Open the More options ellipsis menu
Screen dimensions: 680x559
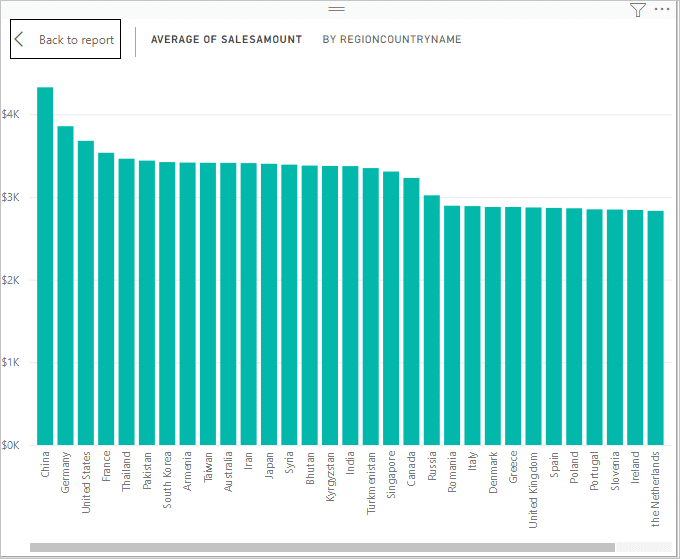click(661, 10)
